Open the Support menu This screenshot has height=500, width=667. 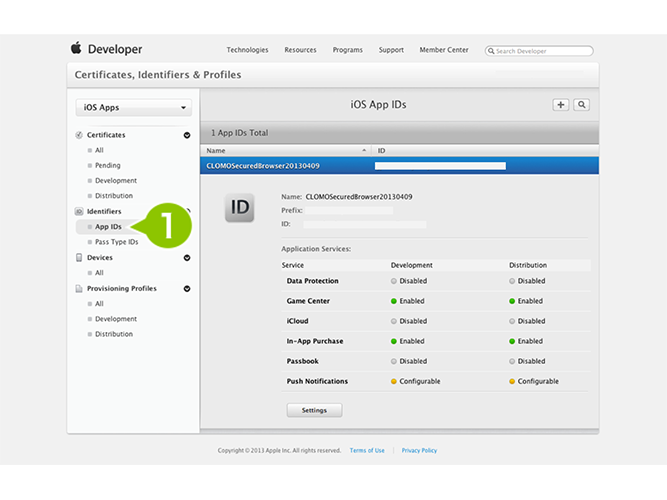tap(391, 50)
